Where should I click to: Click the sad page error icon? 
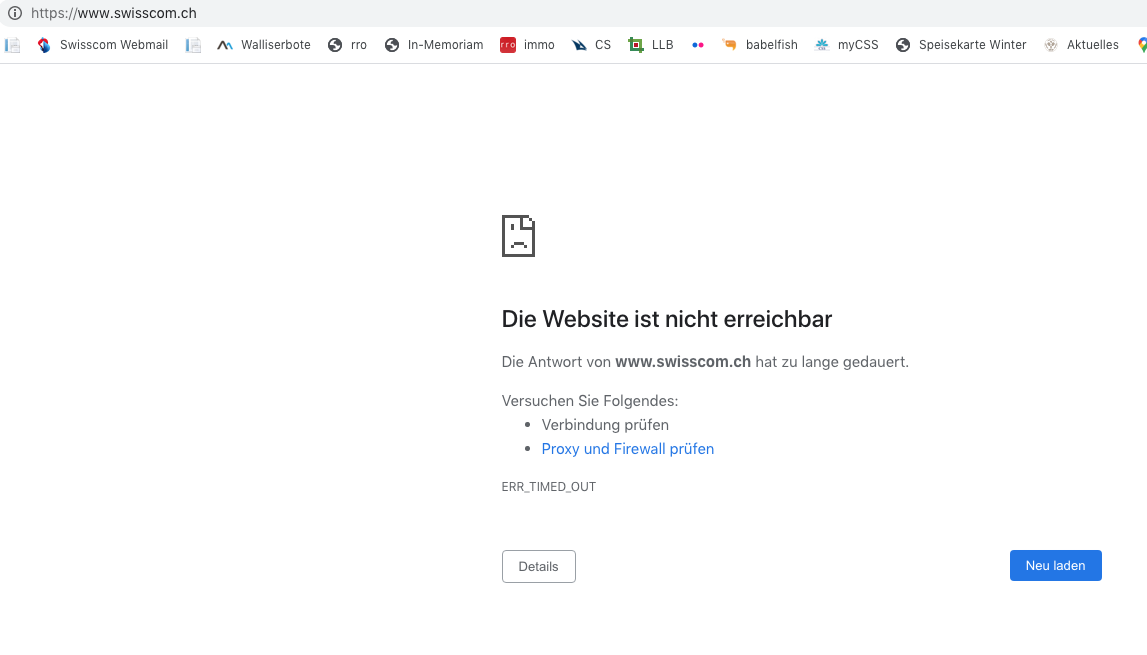tap(518, 236)
